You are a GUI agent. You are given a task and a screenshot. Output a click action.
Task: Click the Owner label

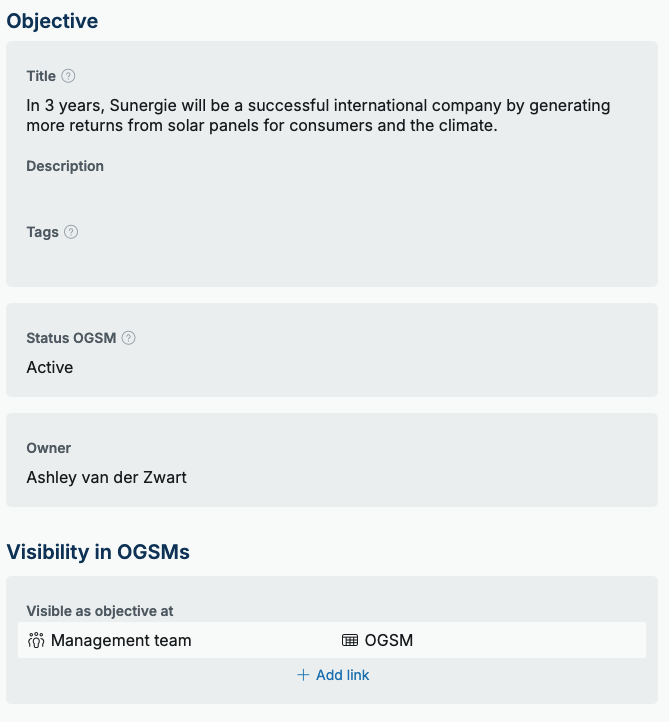48,448
